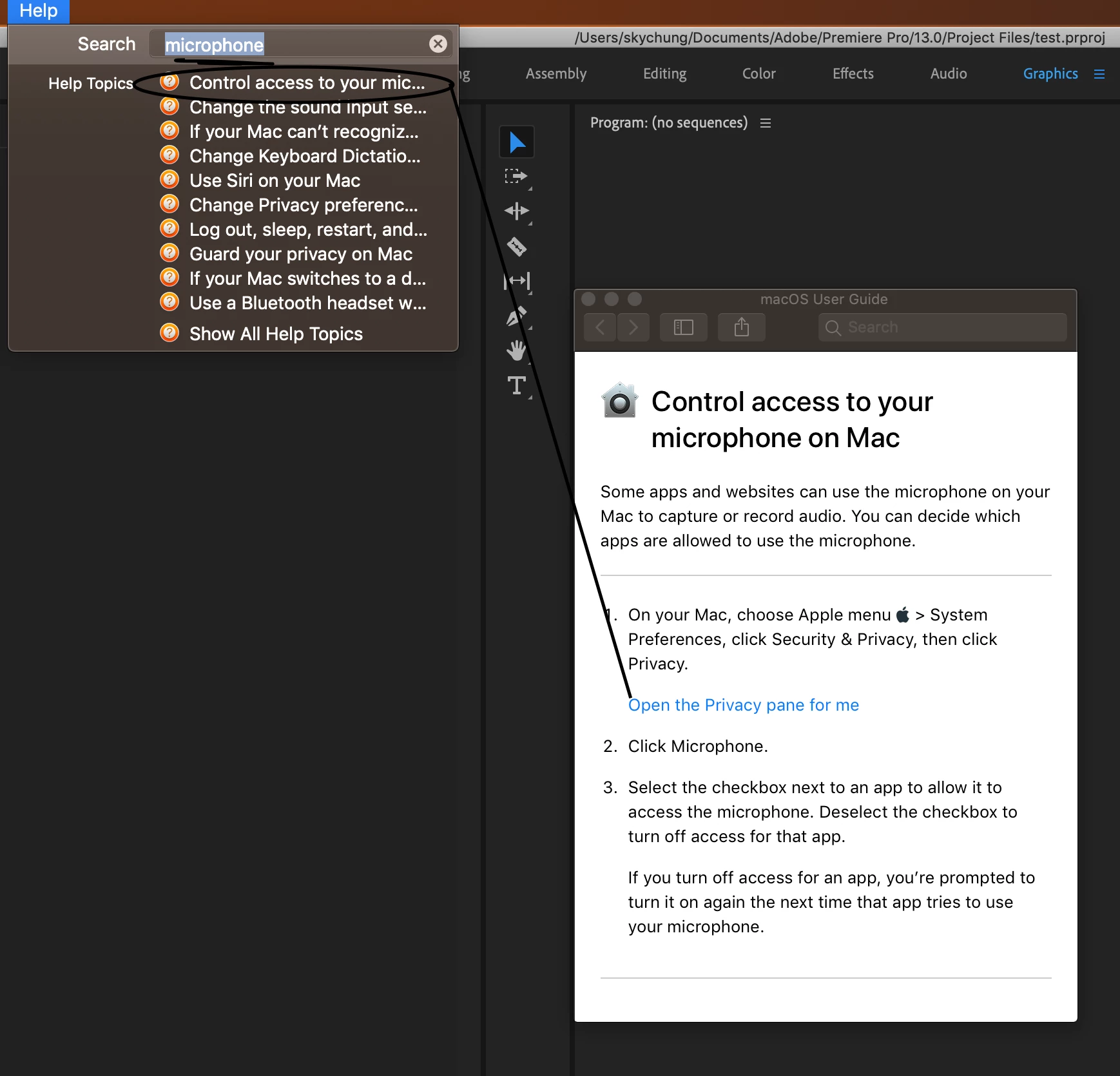
Task: Click the 'Control access to your microphone' heading
Action: coord(792,419)
